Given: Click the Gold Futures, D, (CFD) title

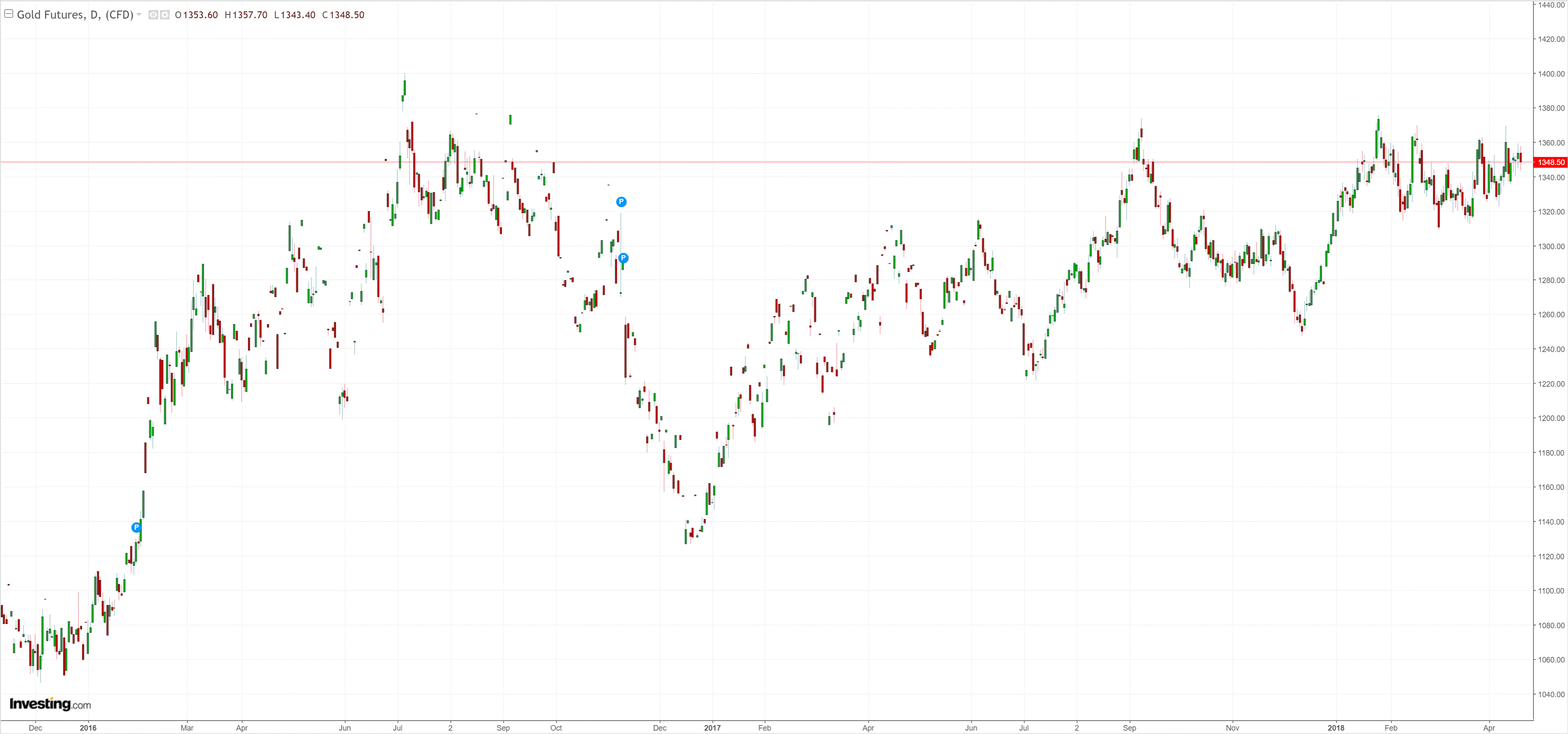Looking at the screenshot, I should click(x=74, y=15).
